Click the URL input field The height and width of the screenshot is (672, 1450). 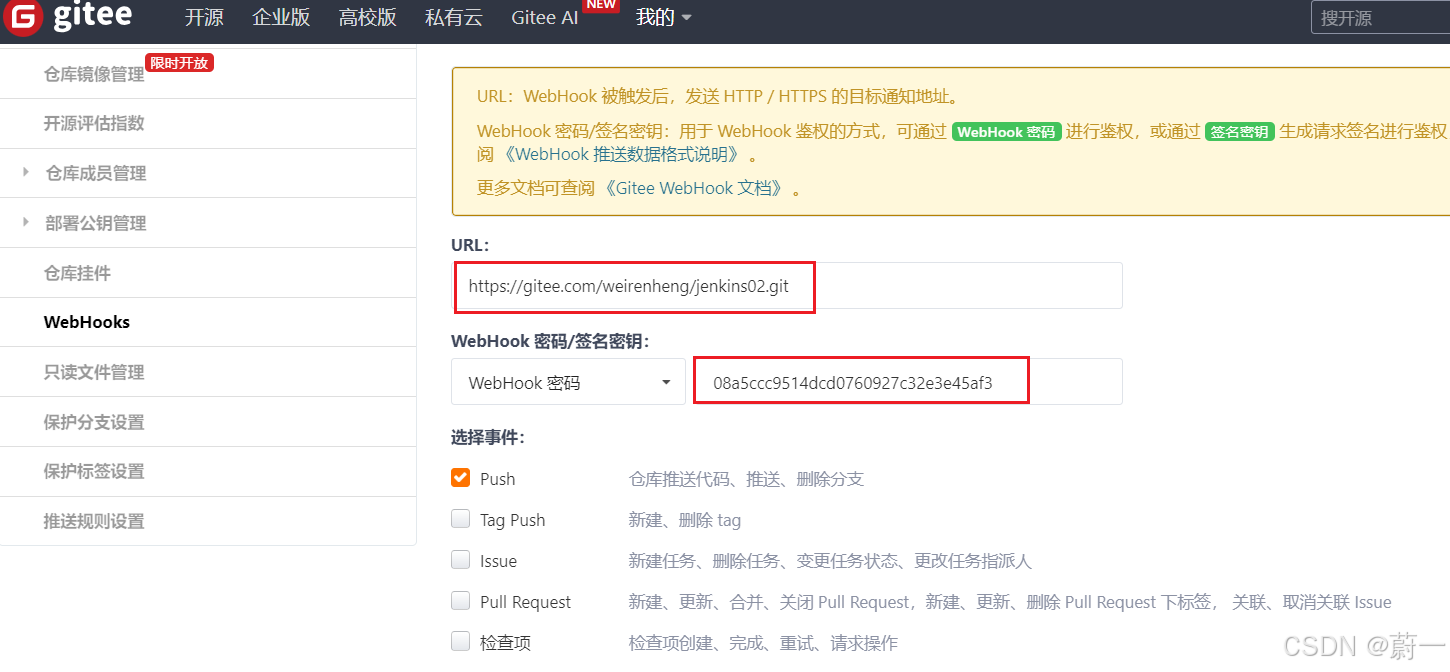click(x=787, y=286)
